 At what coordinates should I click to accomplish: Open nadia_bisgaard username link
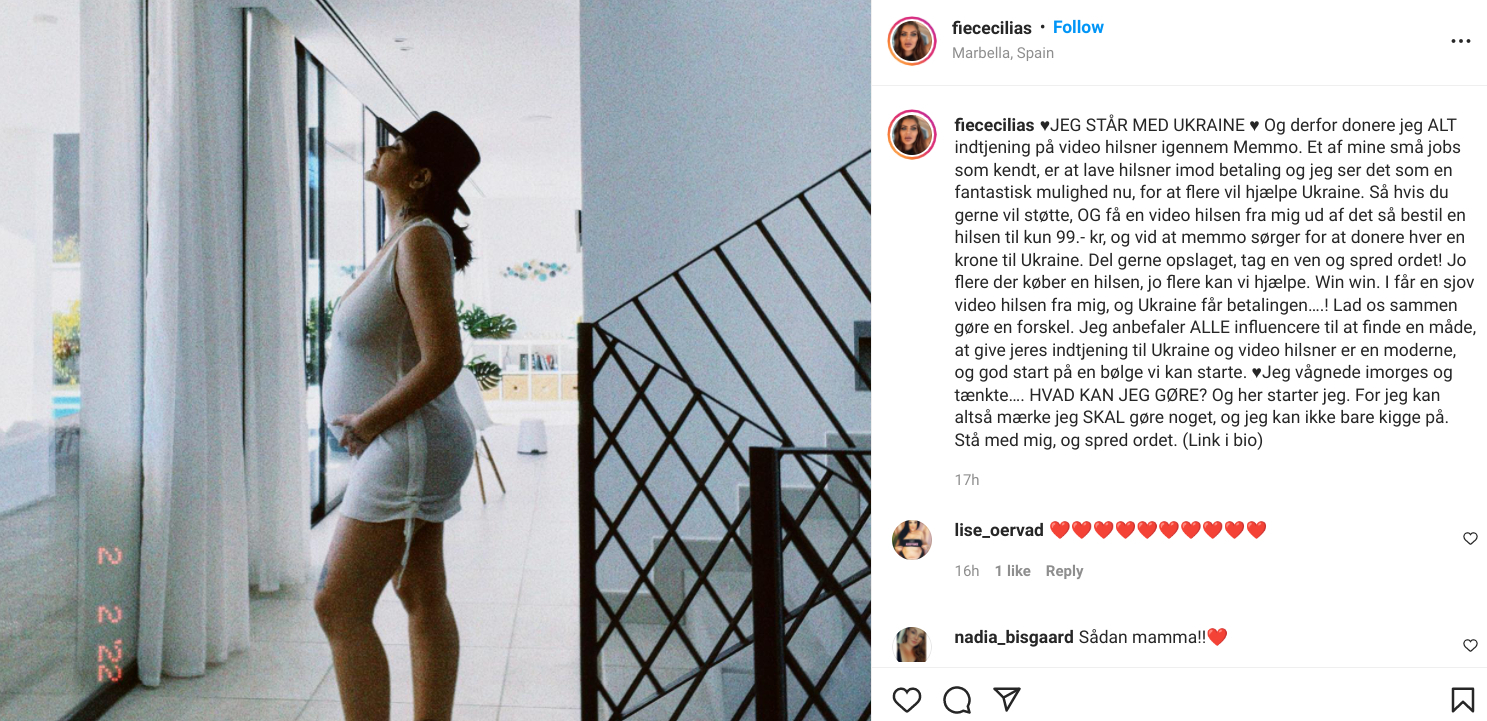click(x=1014, y=637)
